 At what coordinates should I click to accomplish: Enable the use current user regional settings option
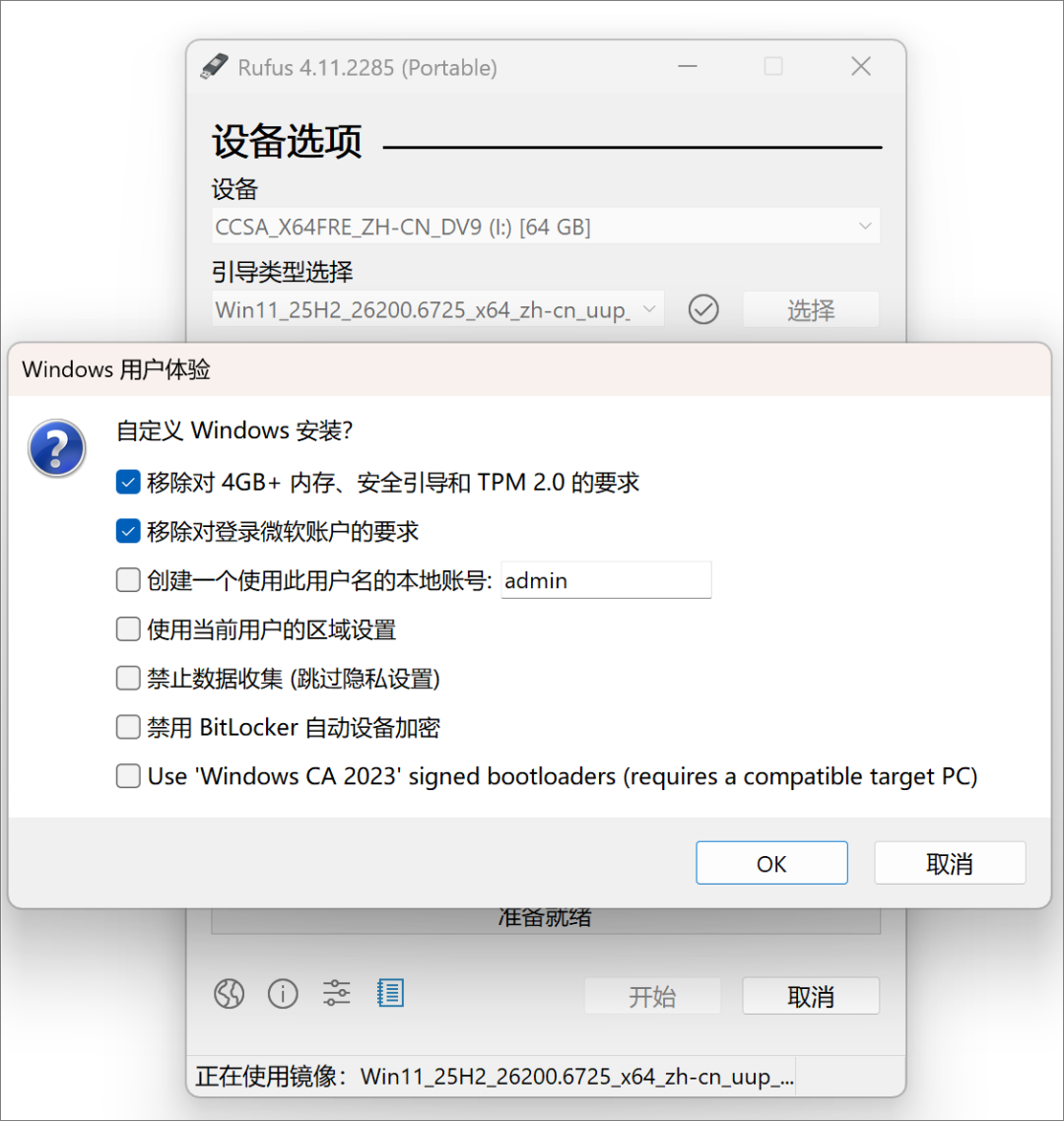click(128, 629)
